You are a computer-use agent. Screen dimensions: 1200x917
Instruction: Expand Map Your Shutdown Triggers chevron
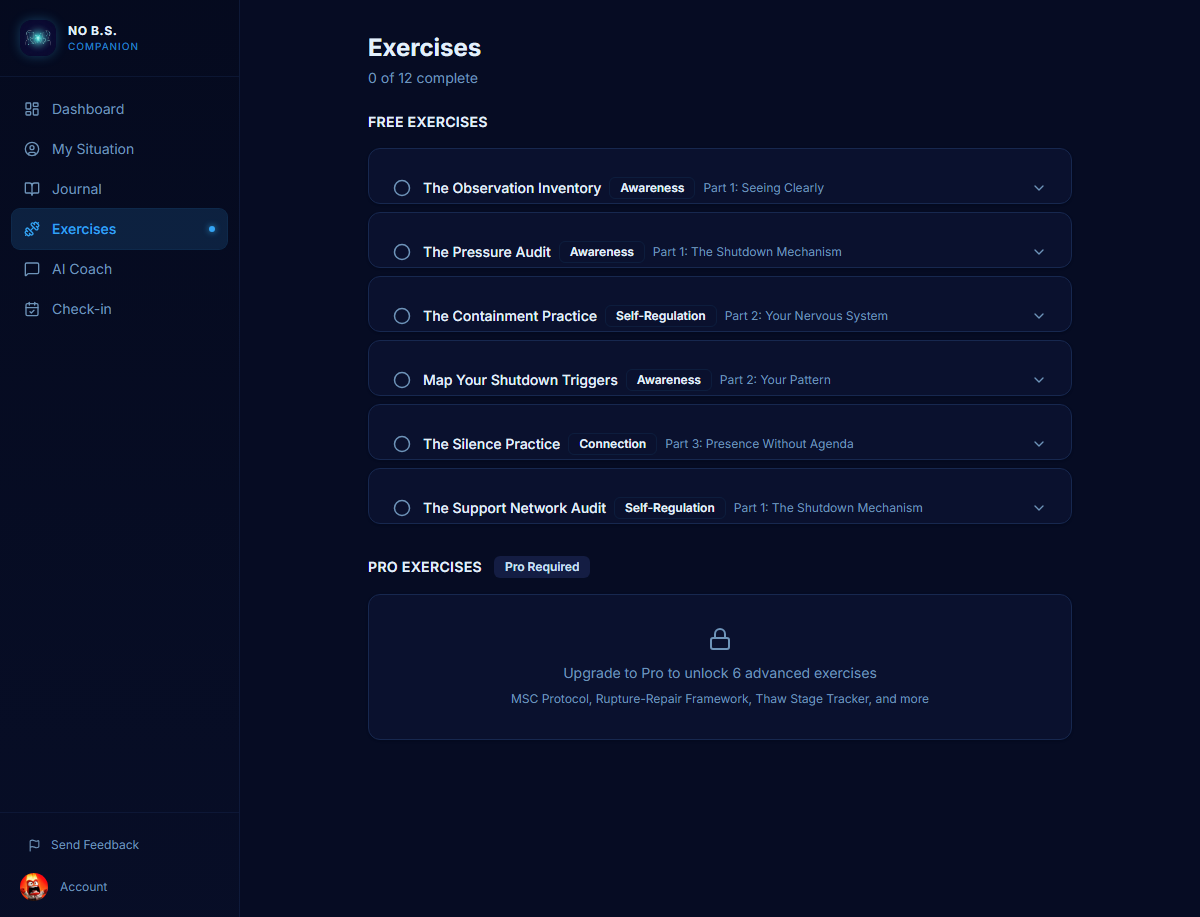1039,380
